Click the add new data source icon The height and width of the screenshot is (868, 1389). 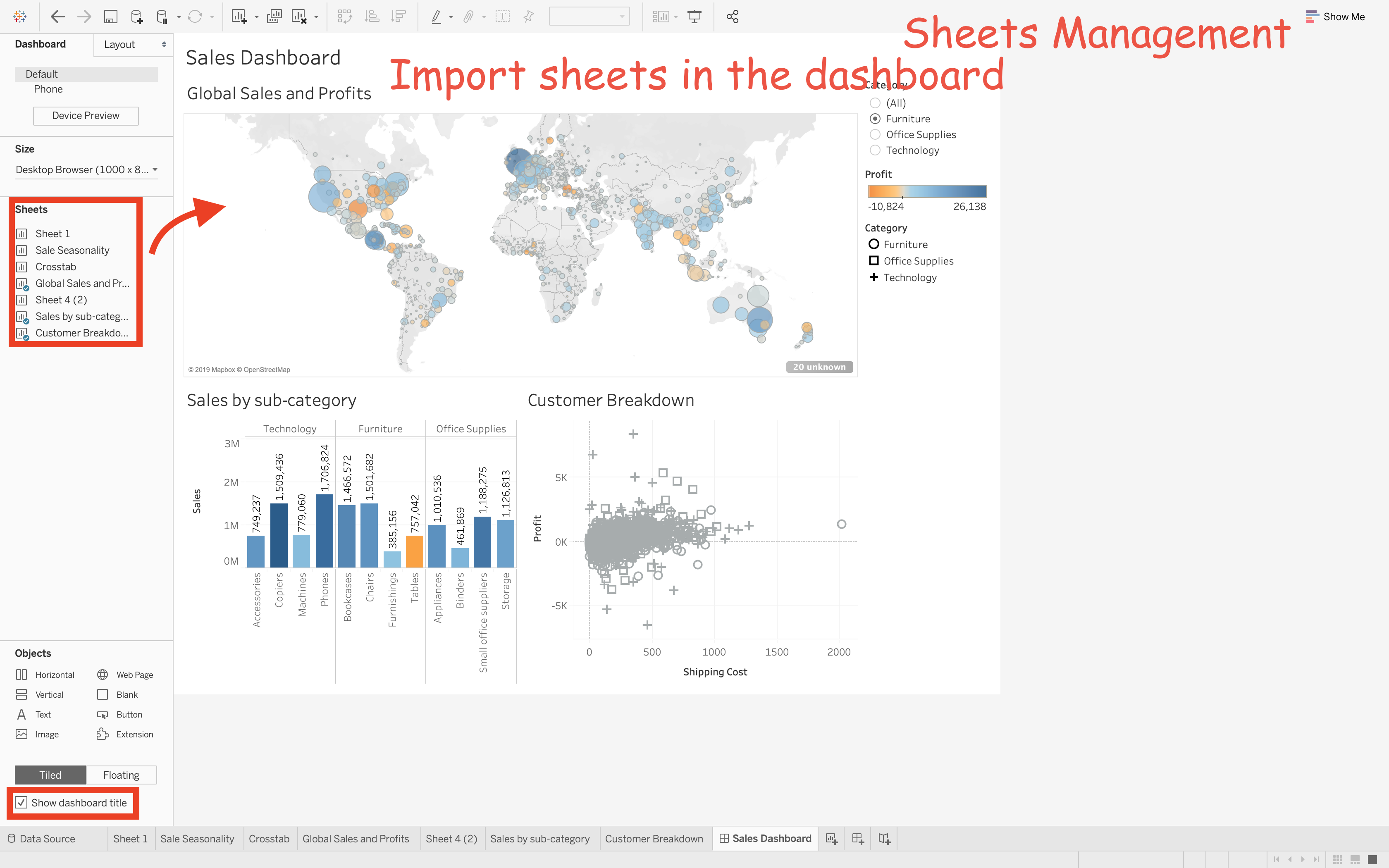point(136,17)
